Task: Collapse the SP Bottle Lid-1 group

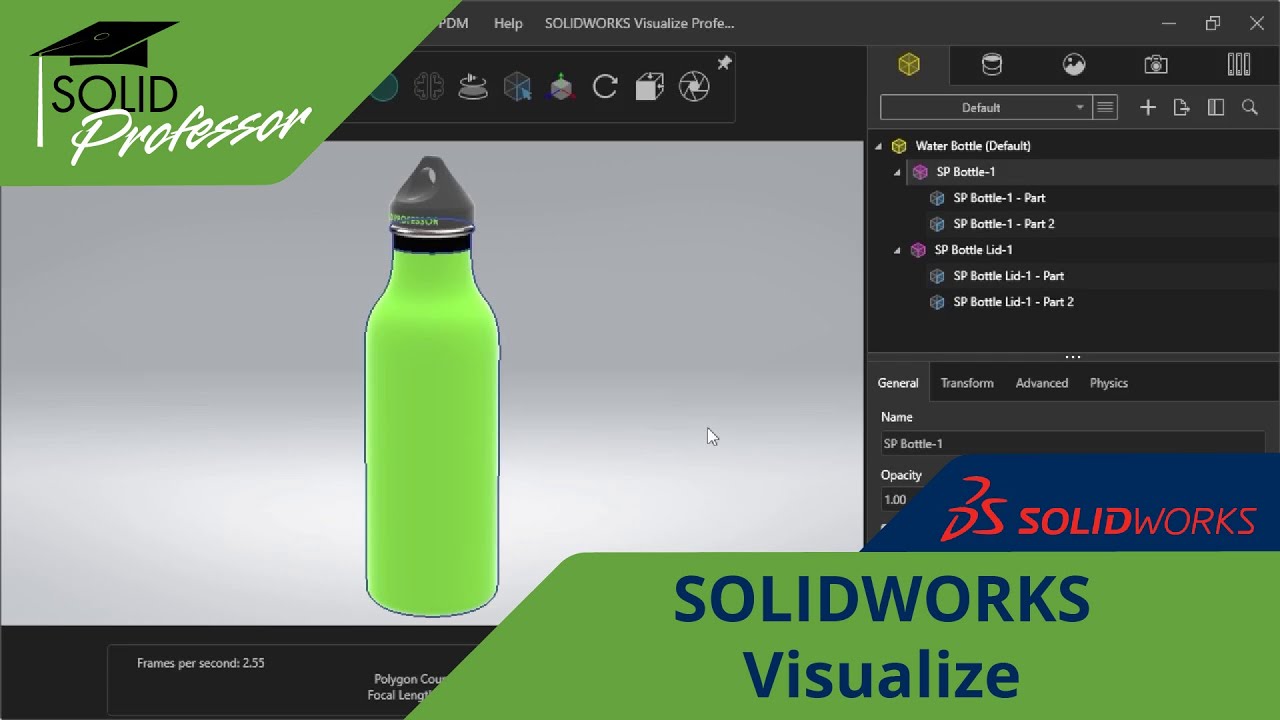Action: (x=897, y=250)
